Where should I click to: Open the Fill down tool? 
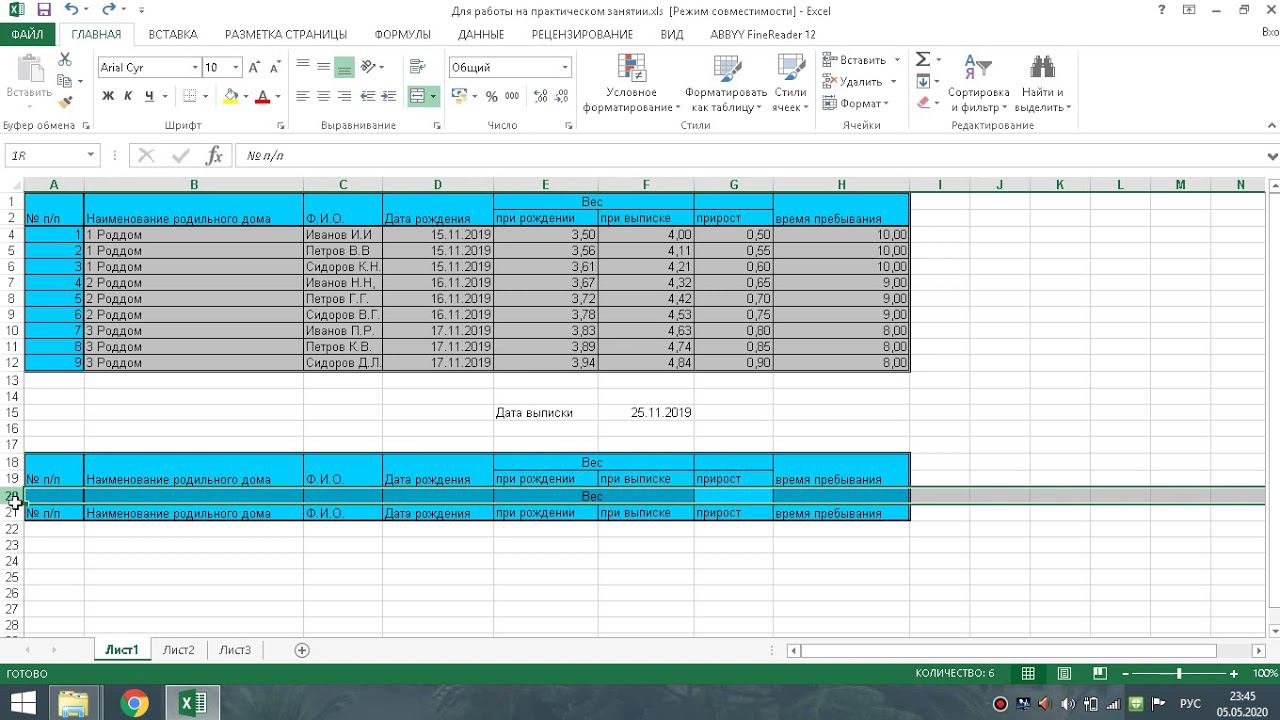[x=923, y=82]
